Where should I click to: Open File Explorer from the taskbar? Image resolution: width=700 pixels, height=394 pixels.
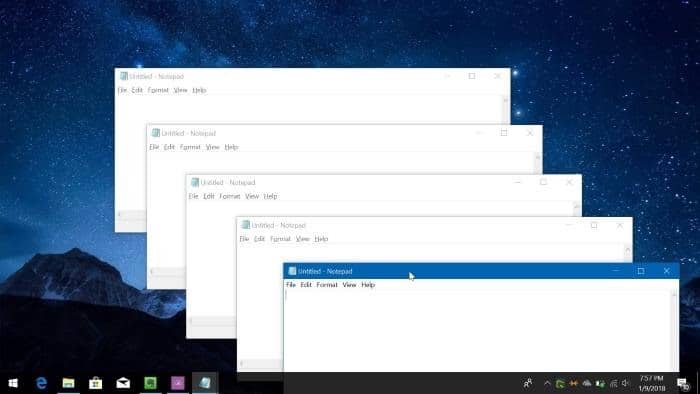point(68,383)
